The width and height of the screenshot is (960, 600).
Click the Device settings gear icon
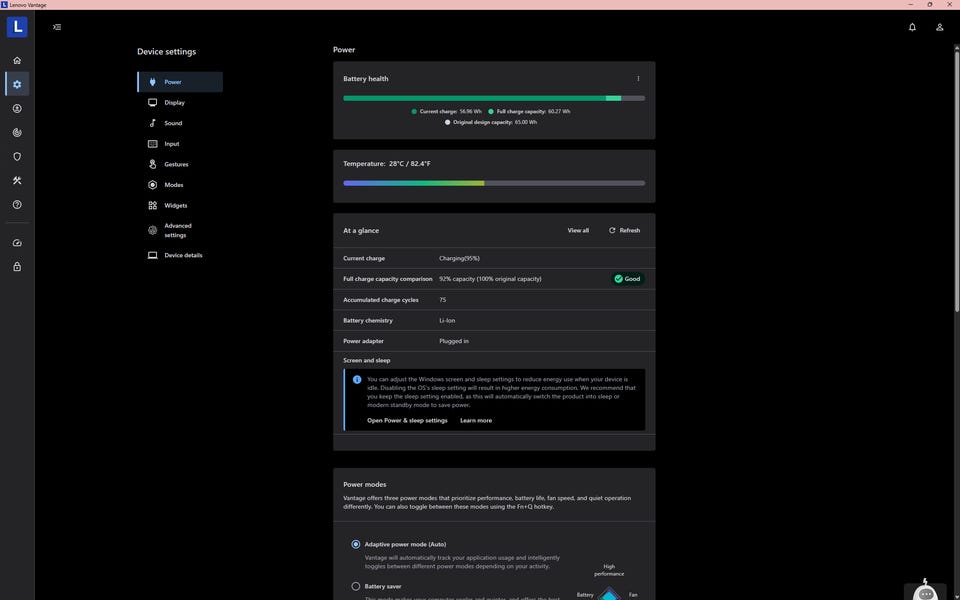point(17,84)
